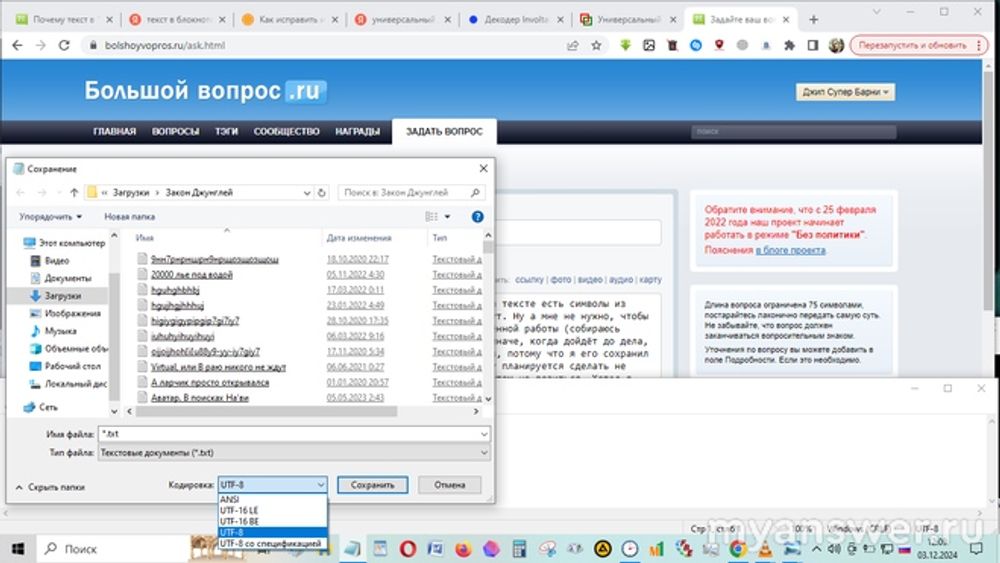Select UTF-16 LE encoding option
The image size is (1000, 563).
(x=238, y=510)
